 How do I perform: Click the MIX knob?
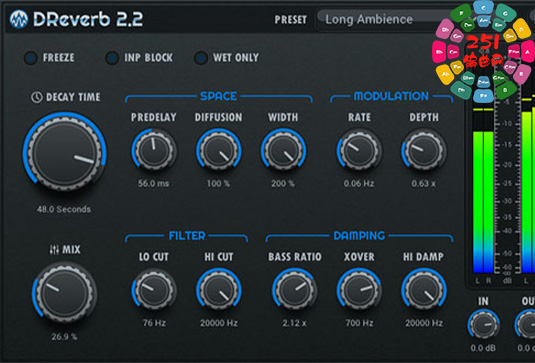(x=64, y=293)
